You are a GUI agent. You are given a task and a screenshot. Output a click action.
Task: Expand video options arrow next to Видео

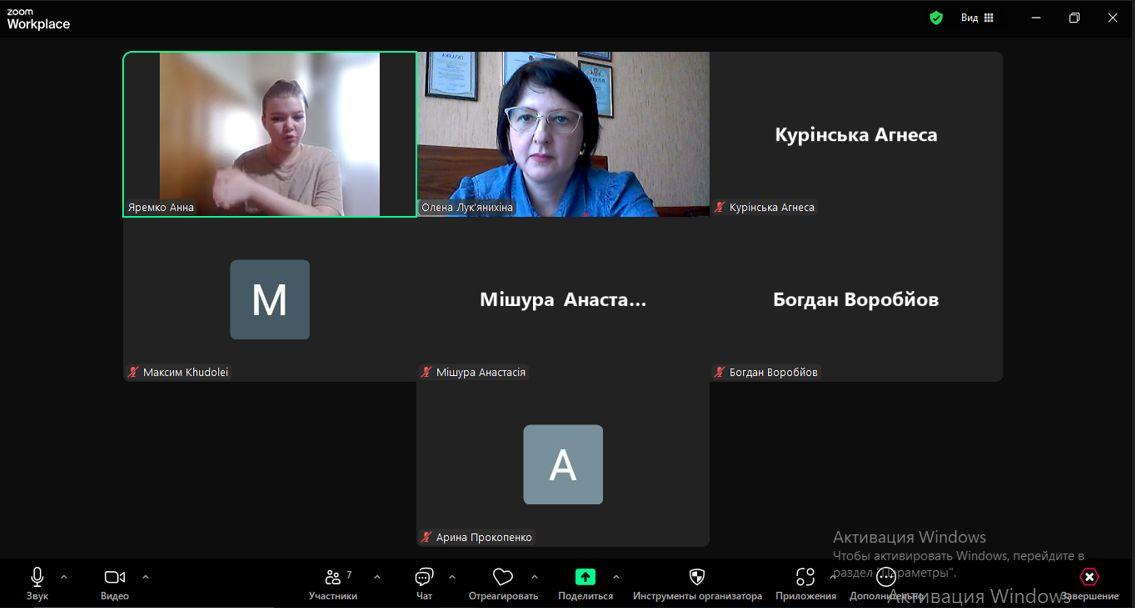(145, 577)
